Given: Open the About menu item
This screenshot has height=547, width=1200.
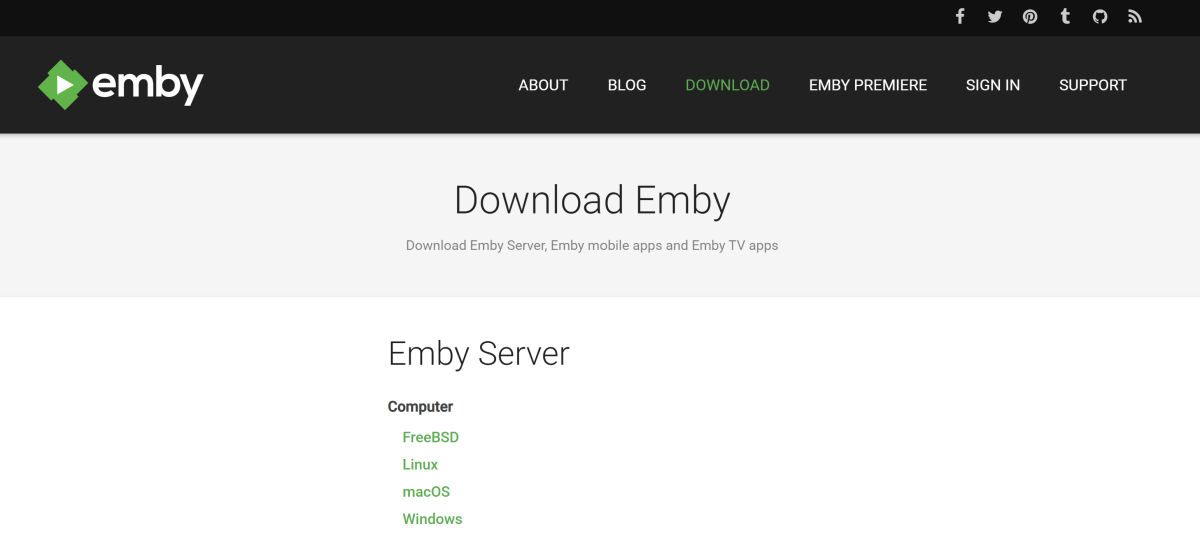Looking at the screenshot, I should (x=543, y=85).
